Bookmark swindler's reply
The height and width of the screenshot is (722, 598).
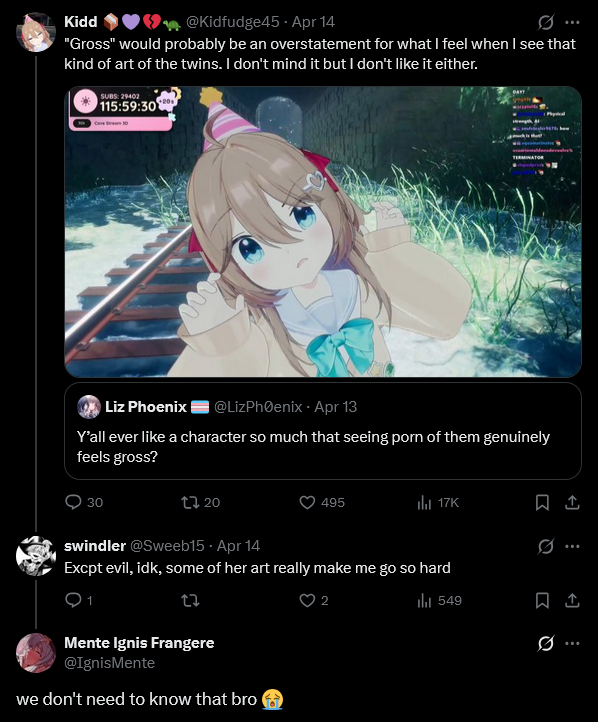[542, 600]
